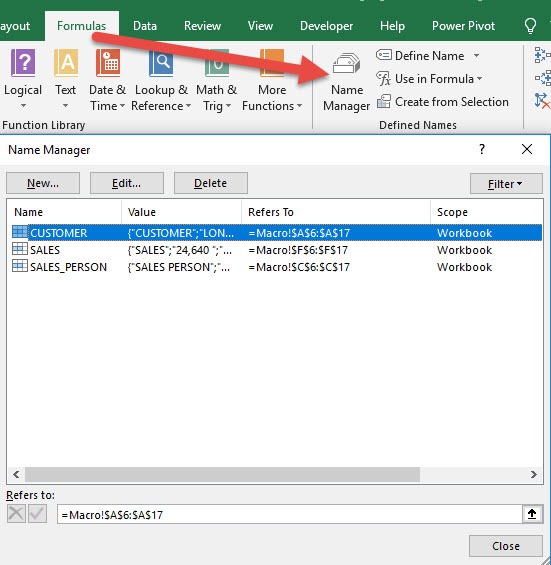Switch to the Data tab
The height and width of the screenshot is (565, 551).
point(145,26)
